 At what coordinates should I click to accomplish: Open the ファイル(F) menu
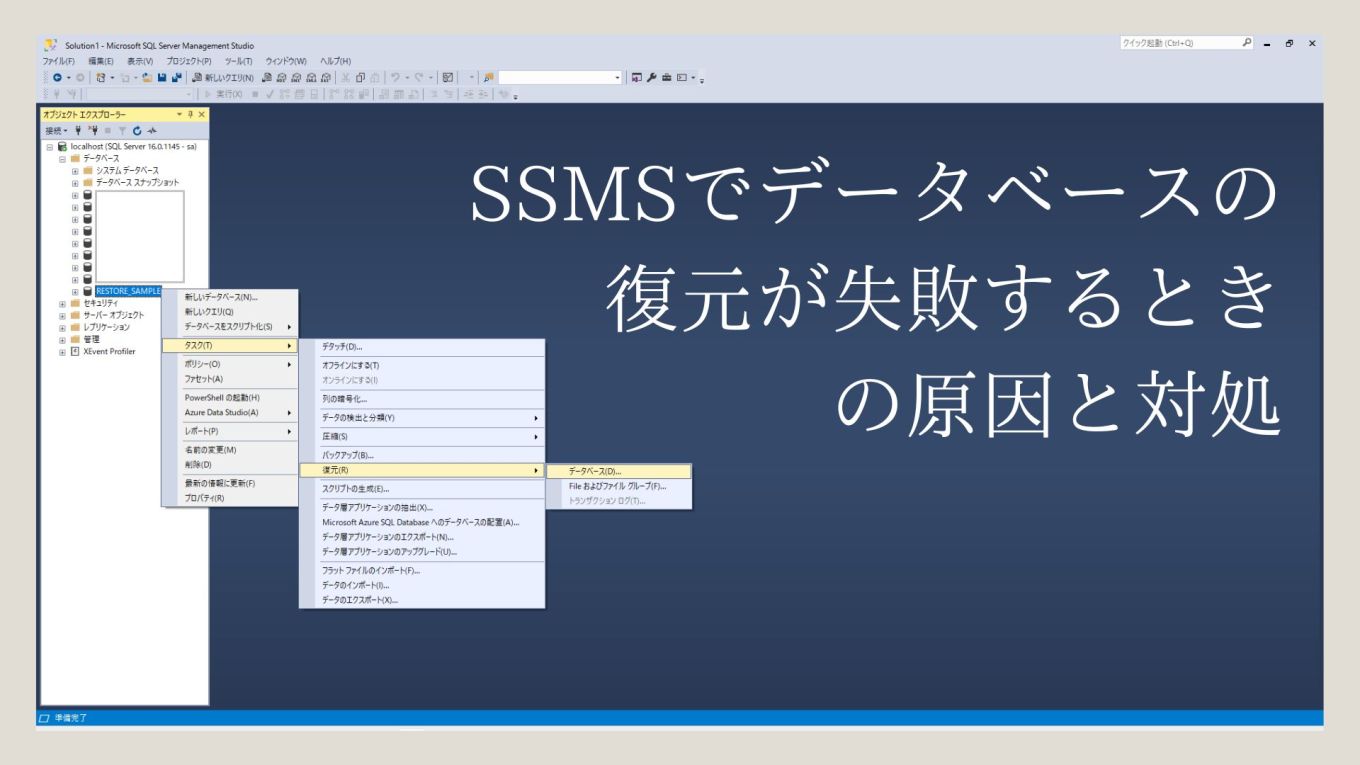pos(59,61)
